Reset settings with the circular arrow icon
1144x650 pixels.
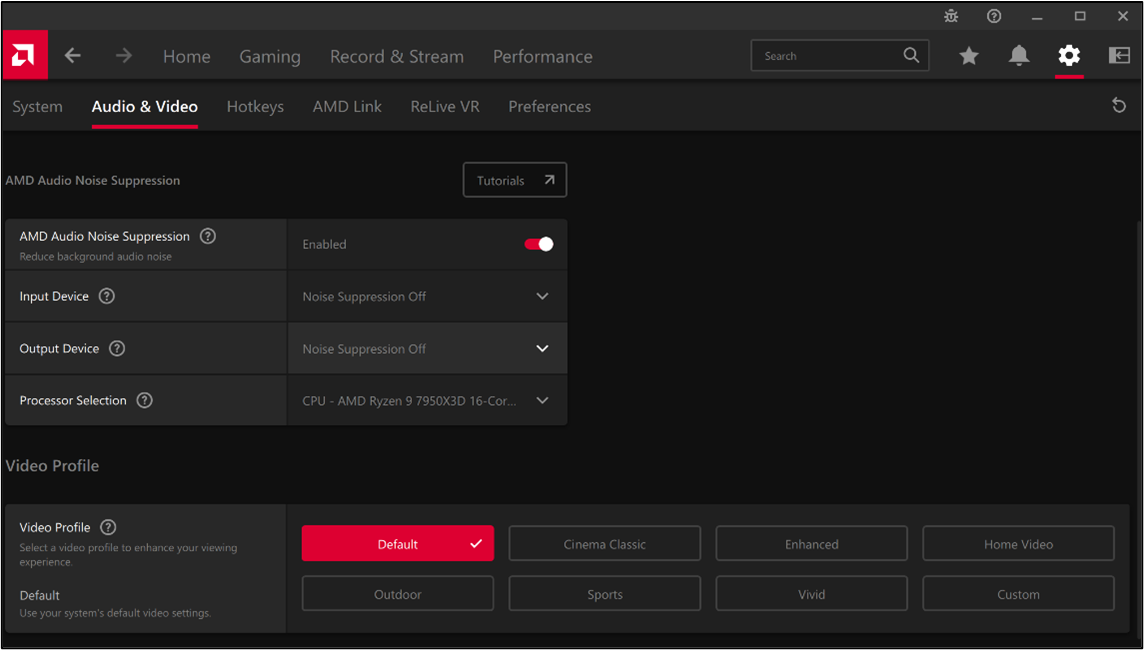(x=1119, y=107)
